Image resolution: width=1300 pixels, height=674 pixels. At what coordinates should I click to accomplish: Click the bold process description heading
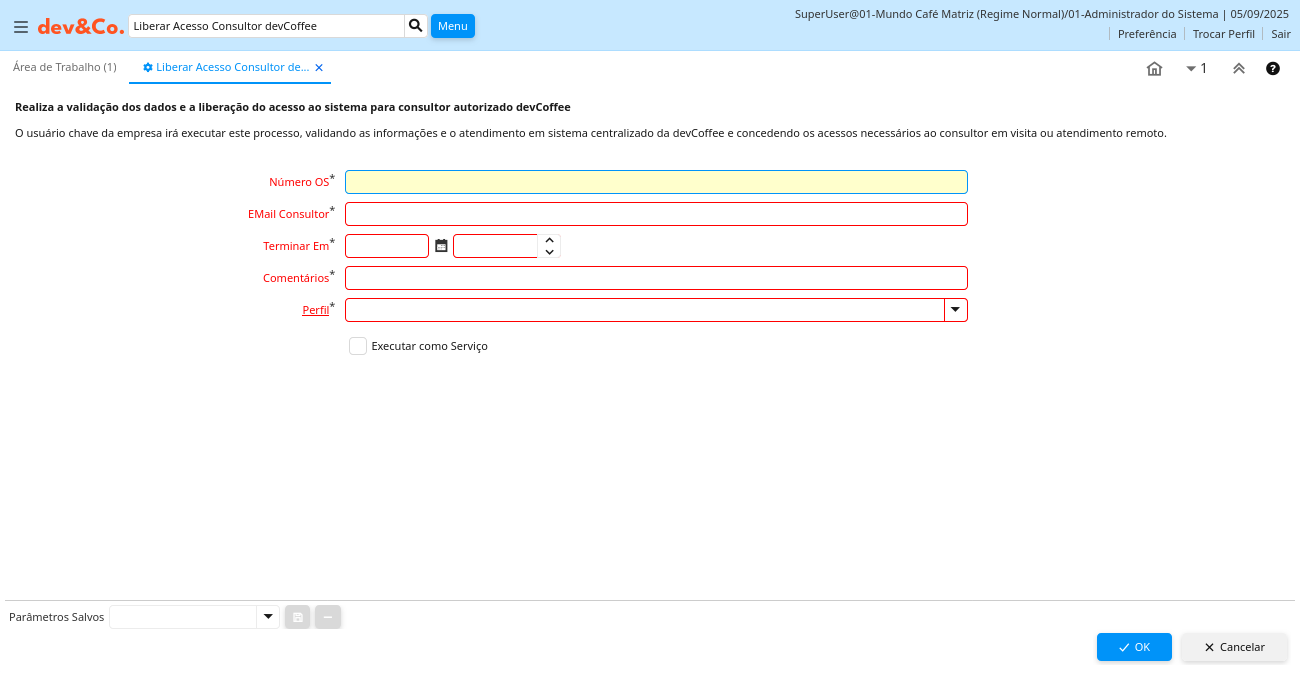tap(293, 107)
